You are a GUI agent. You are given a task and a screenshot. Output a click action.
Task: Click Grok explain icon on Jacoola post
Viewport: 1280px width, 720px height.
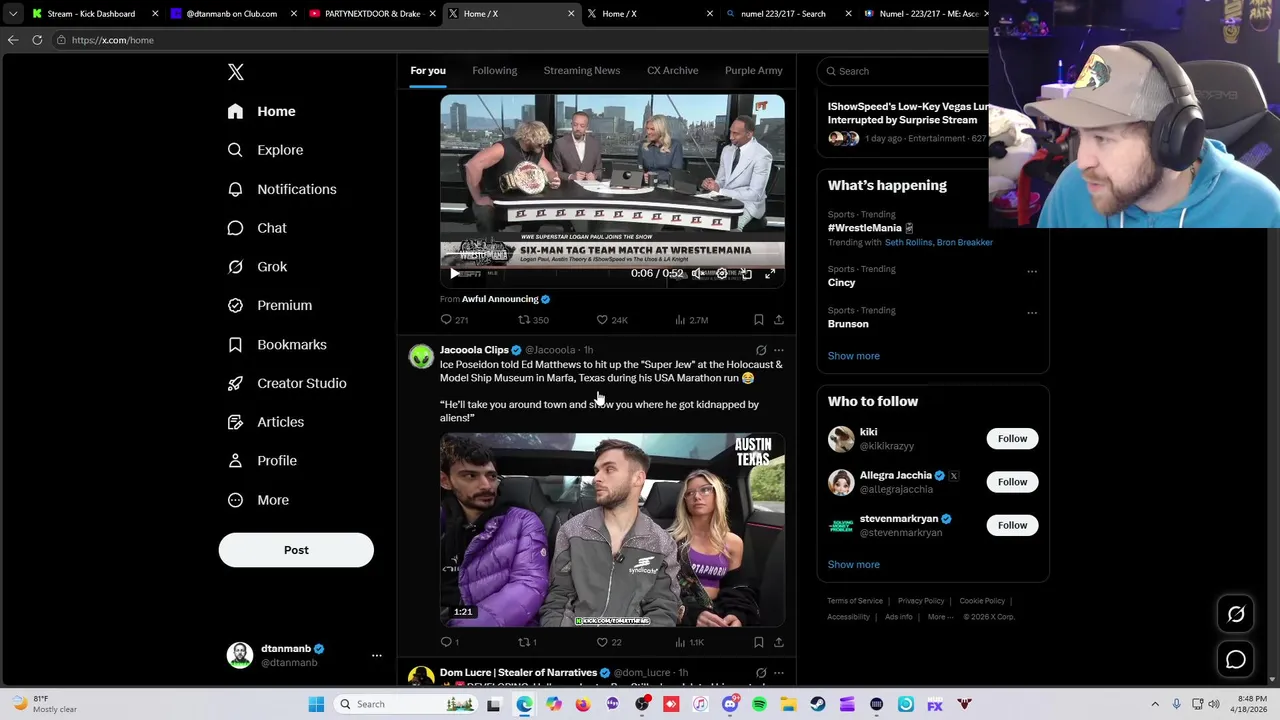click(x=761, y=350)
